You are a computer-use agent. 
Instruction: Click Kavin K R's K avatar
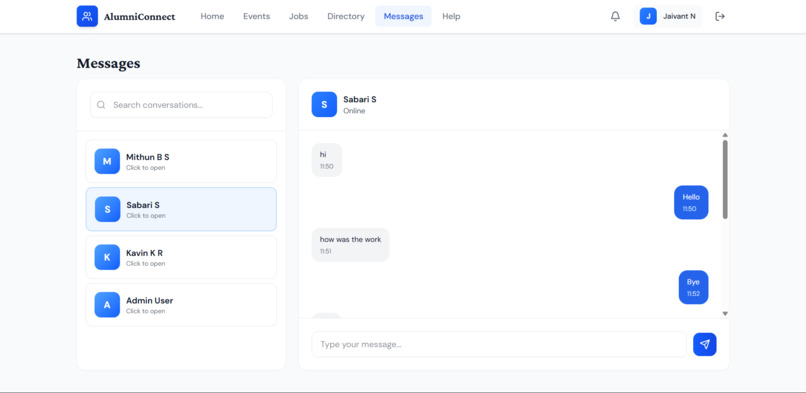tap(107, 257)
